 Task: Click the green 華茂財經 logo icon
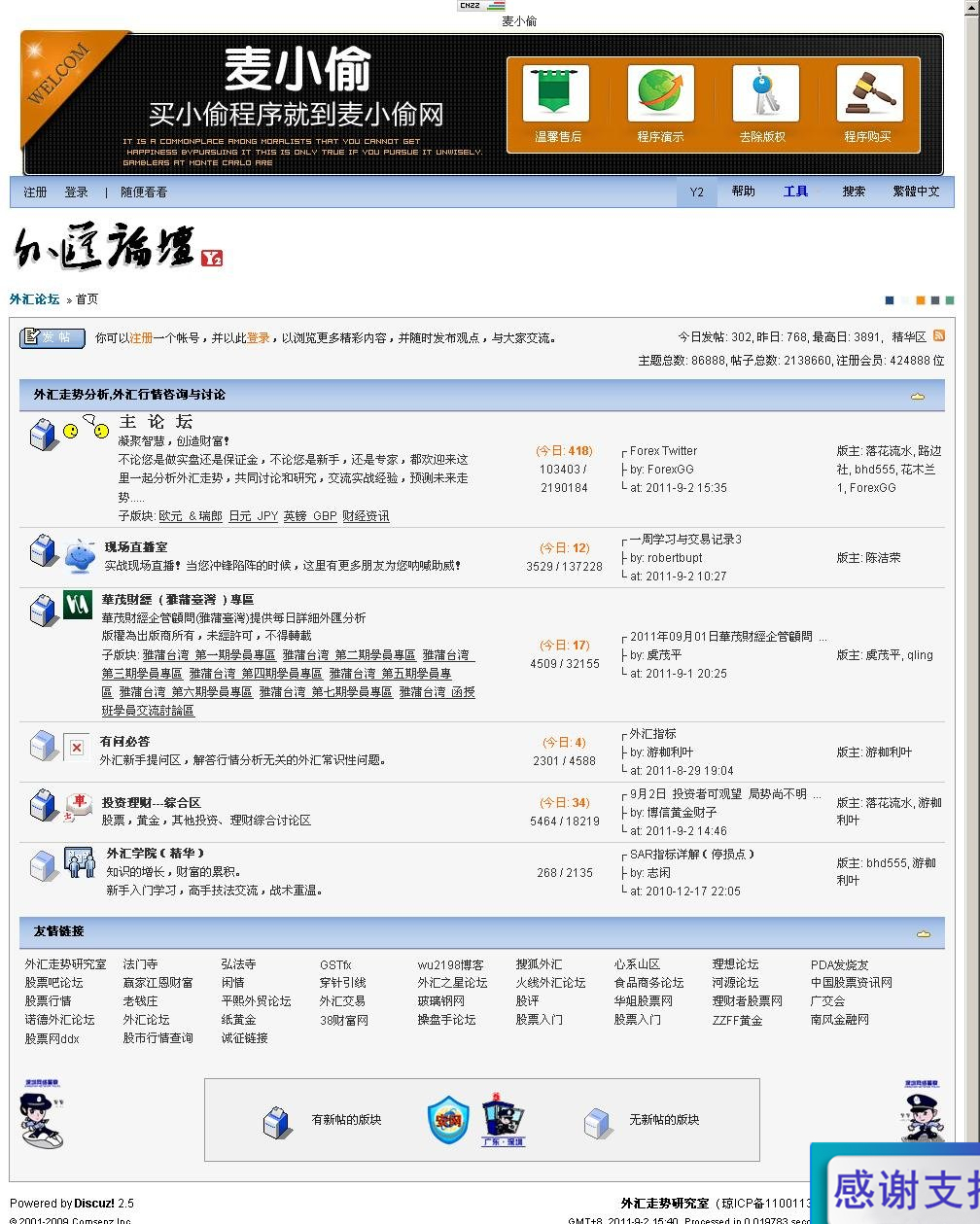(78, 605)
